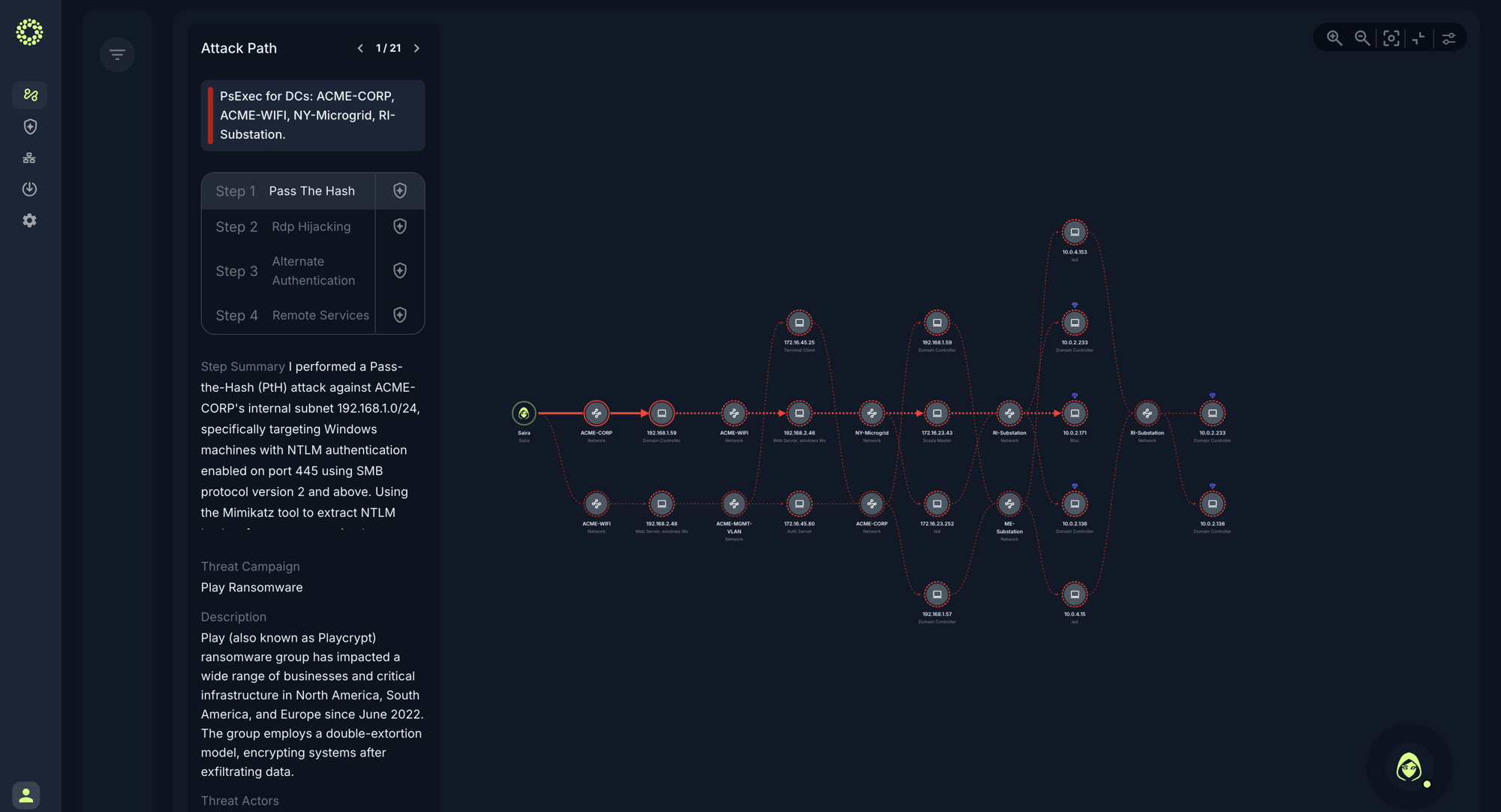
Task: Click the green dotted-circle app logo
Action: (x=29, y=32)
